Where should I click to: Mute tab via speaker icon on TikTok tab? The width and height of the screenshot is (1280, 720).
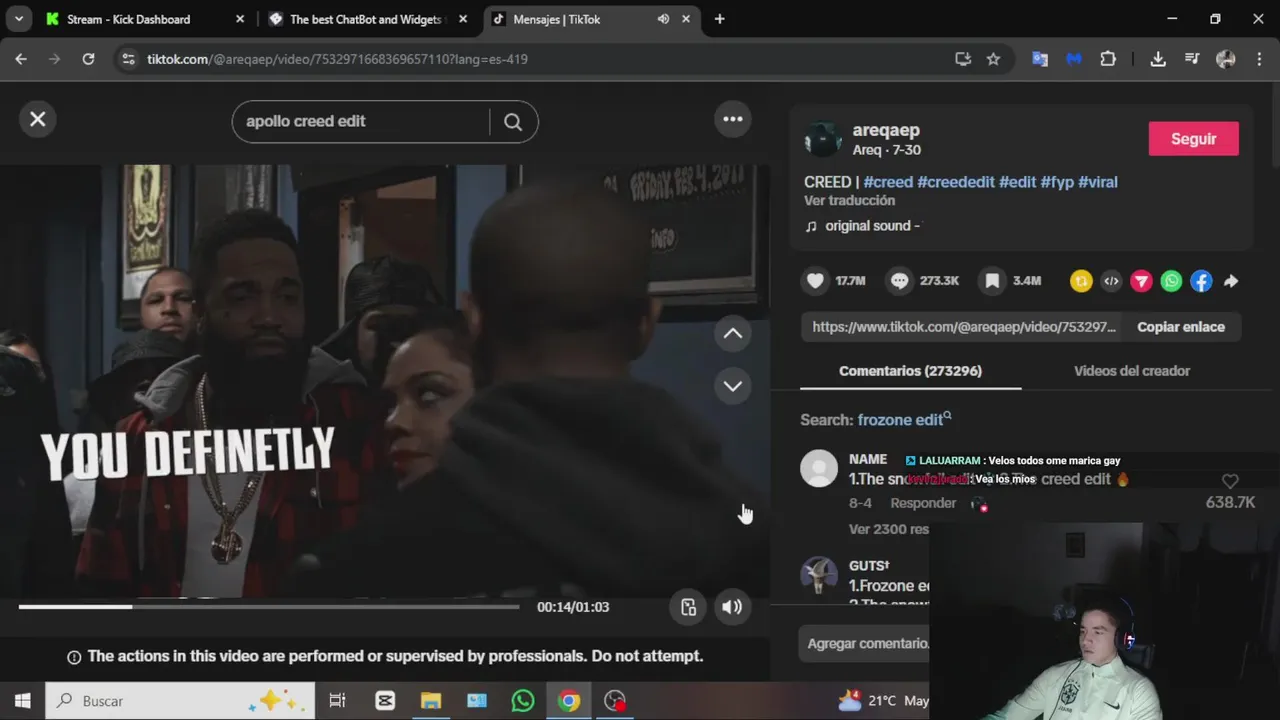663,19
